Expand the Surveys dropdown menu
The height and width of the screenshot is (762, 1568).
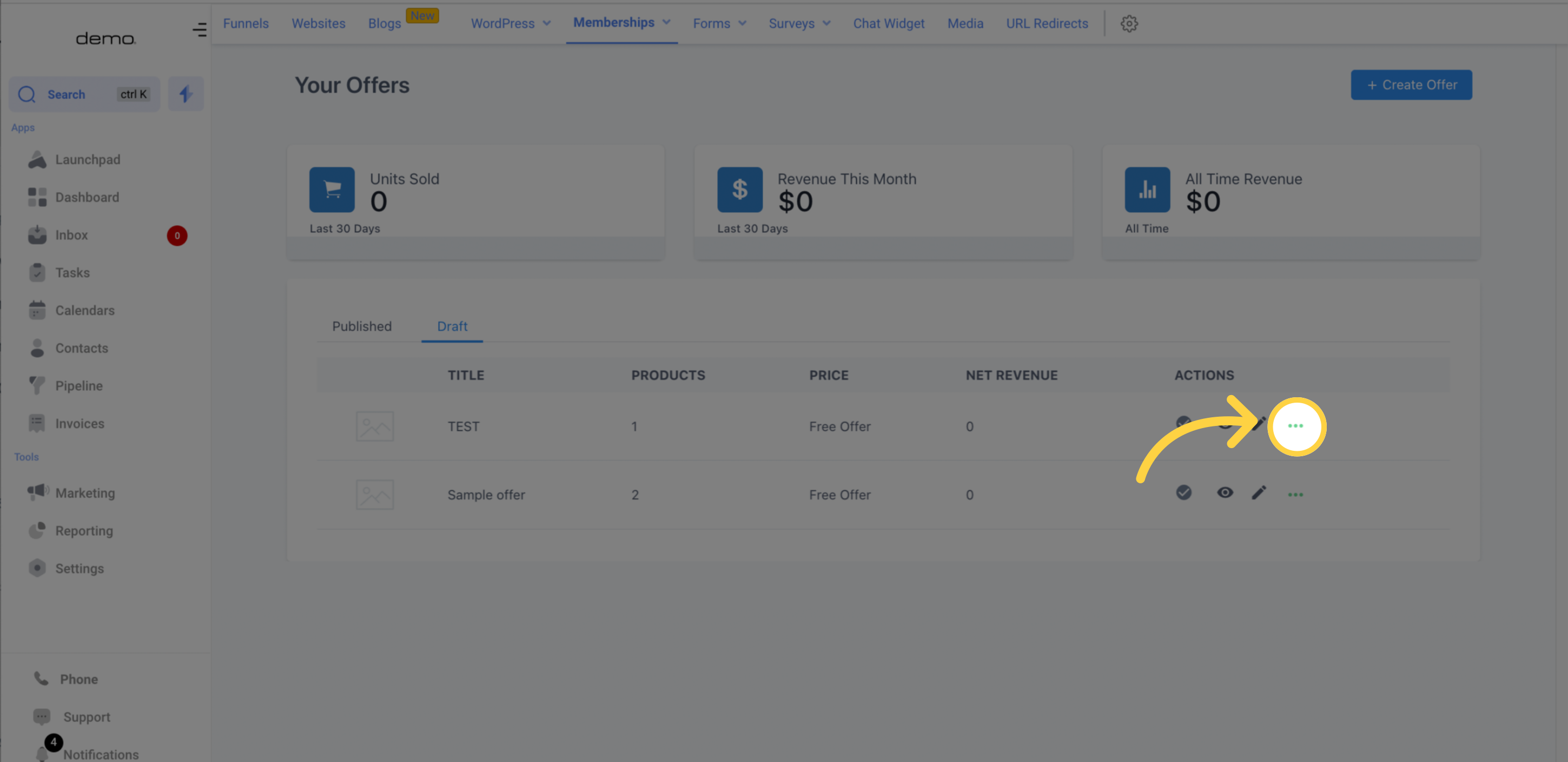point(799,23)
